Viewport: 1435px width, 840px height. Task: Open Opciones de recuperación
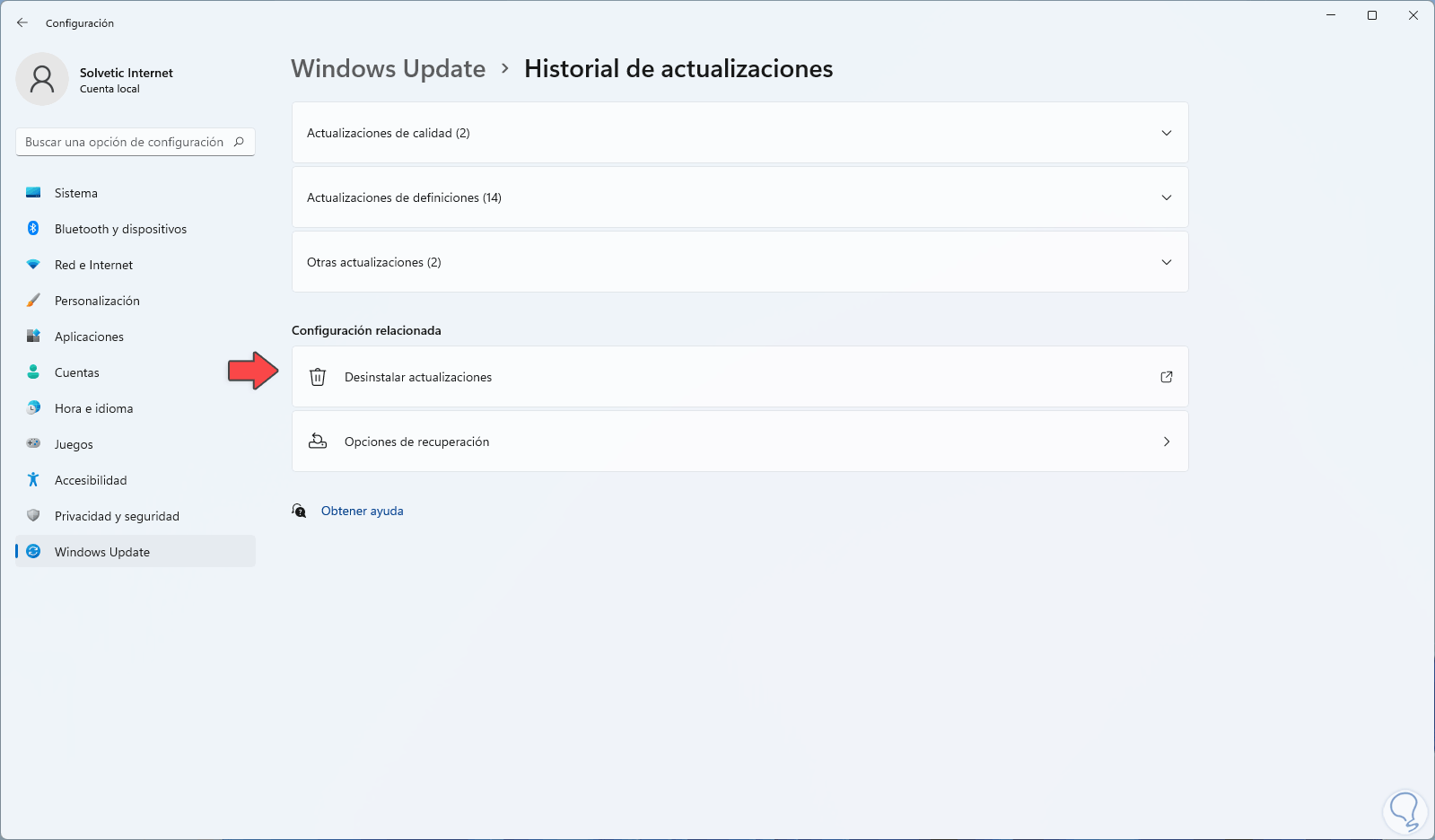pyautogui.click(x=740, y=442)
